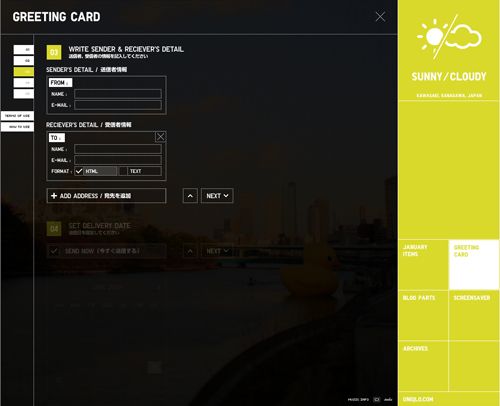Toggle the sound icon near Music Info
500x406 pixels.
tap(377, 399)
